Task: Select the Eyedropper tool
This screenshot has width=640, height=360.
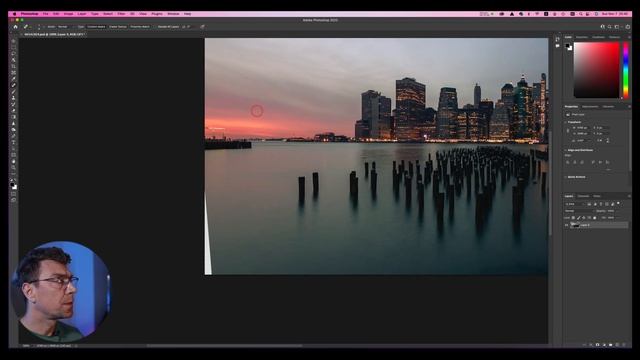Action: pyautogui.click(x=13, y=79)
